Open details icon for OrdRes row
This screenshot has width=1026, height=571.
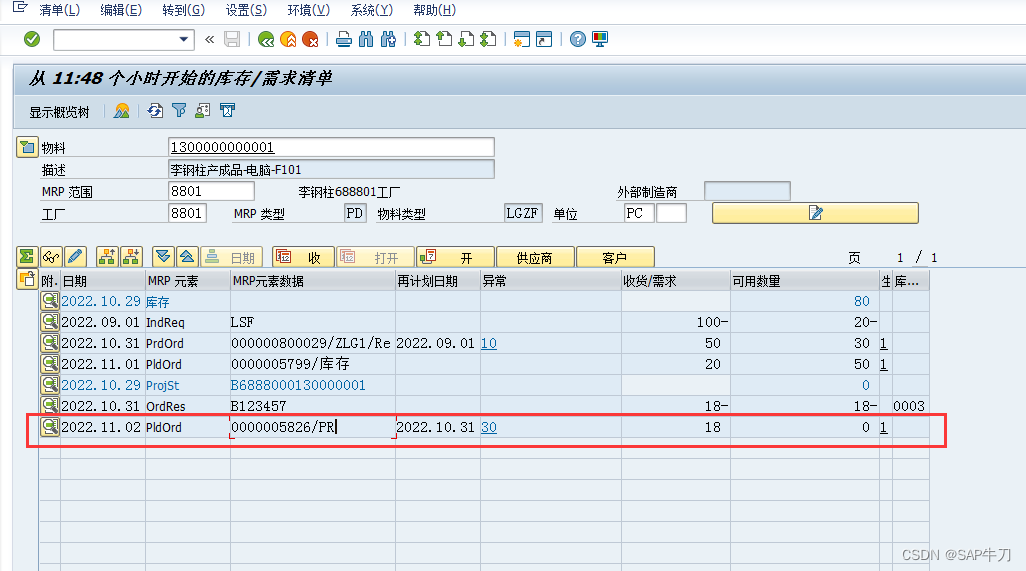point(50,406)
